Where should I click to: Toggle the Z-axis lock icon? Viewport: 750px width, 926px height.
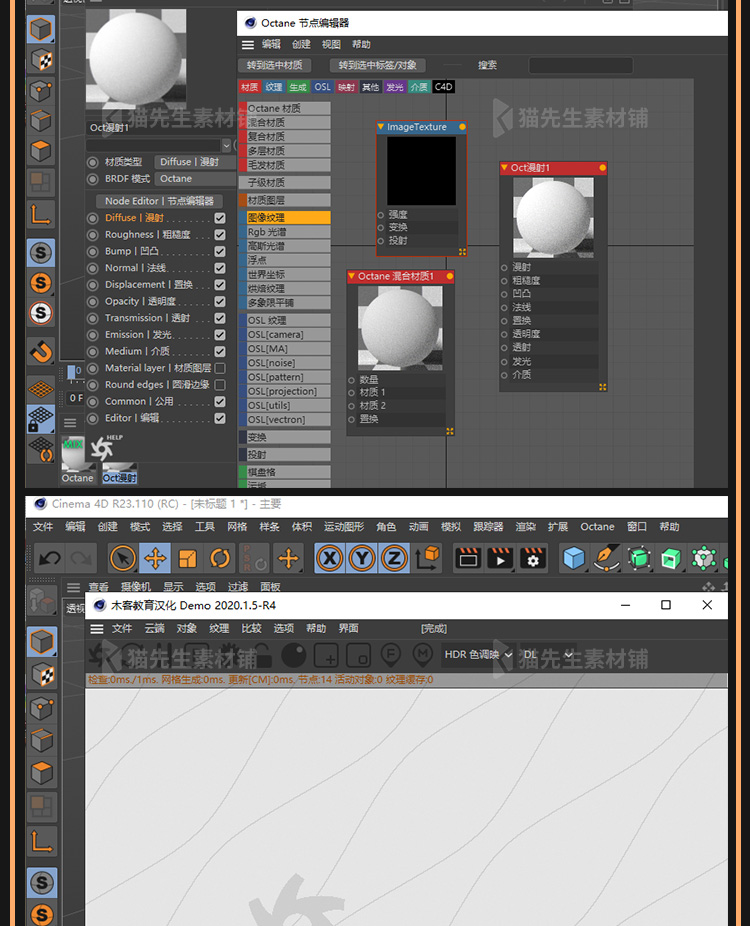click(x=394, y=559)
